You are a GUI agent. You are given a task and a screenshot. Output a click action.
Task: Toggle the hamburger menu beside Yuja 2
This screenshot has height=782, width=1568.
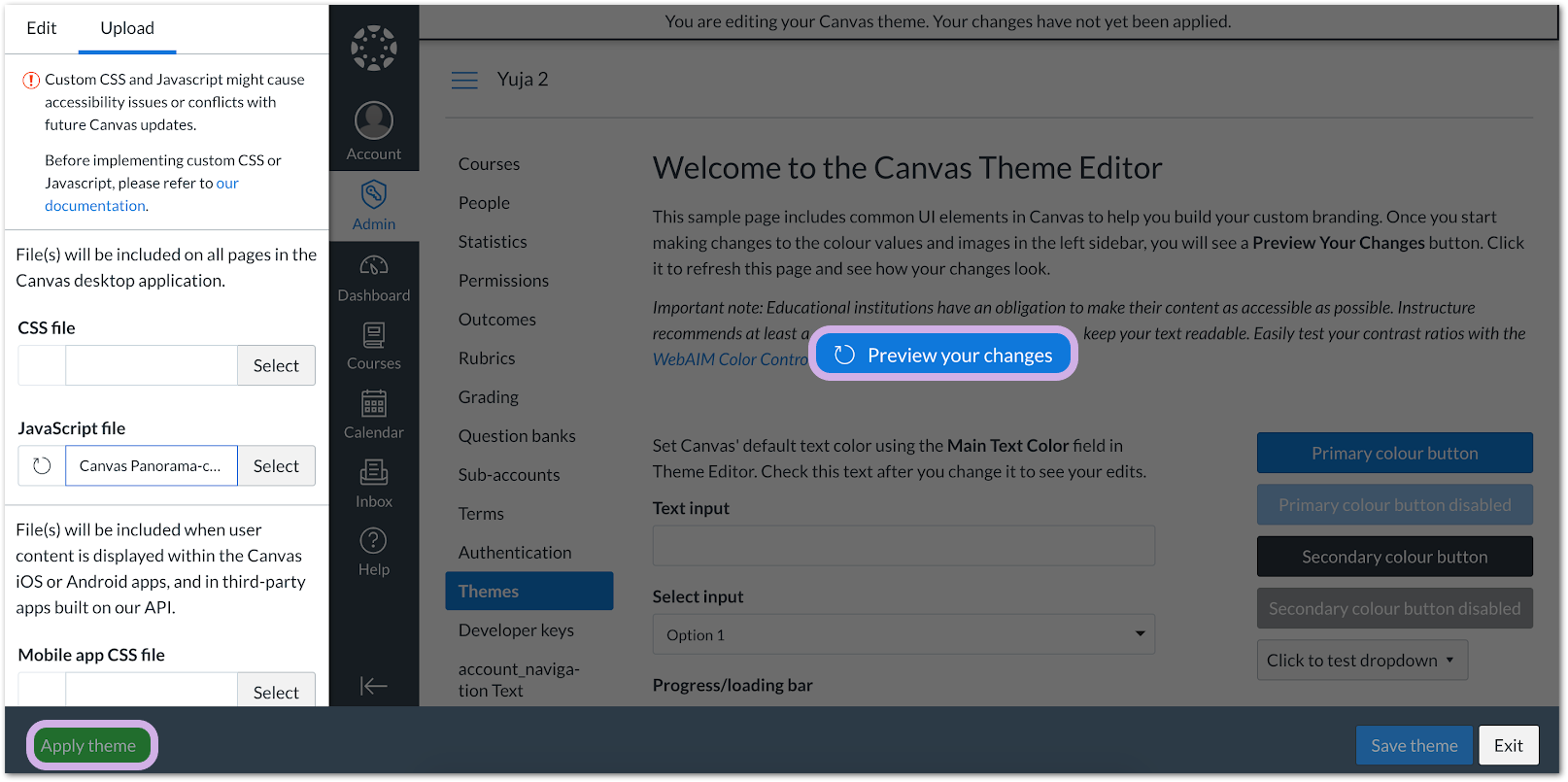tap(464, 80)
